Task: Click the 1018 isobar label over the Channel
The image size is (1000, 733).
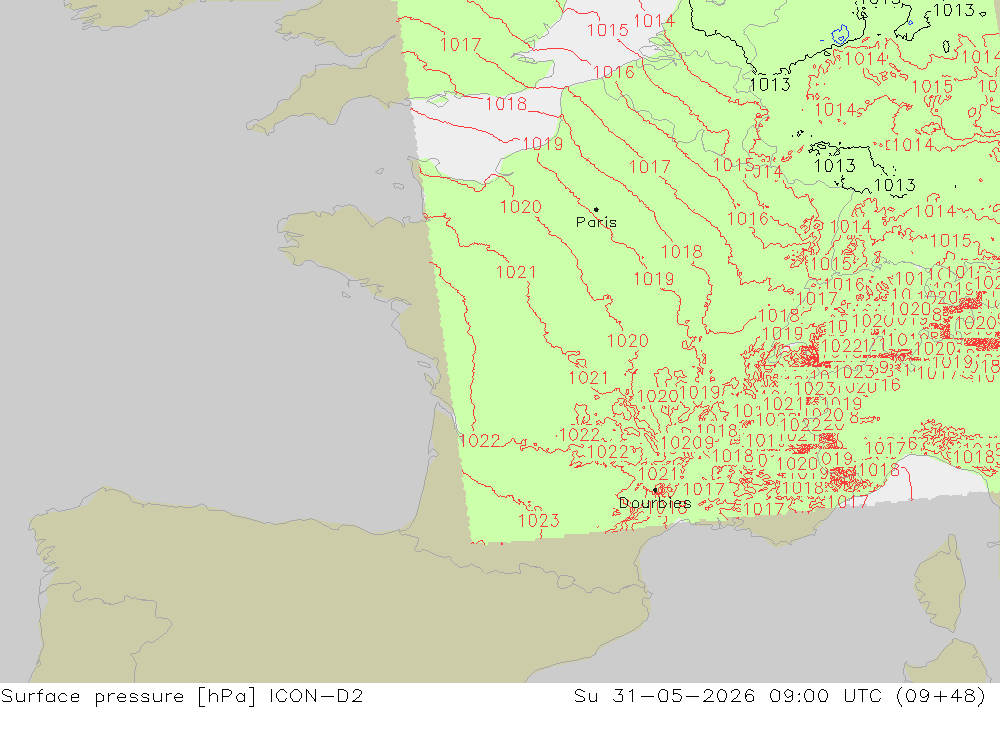Action: coord(506,103)
